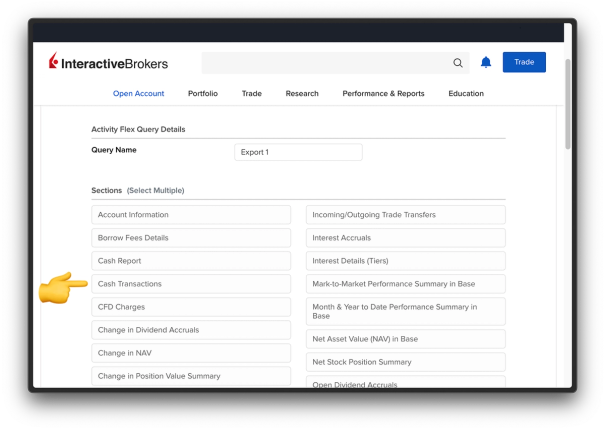The width and height of the screenshot is (605, 430).
Task: Select Net Stock Position Summary section
Action: coord(406,362)
